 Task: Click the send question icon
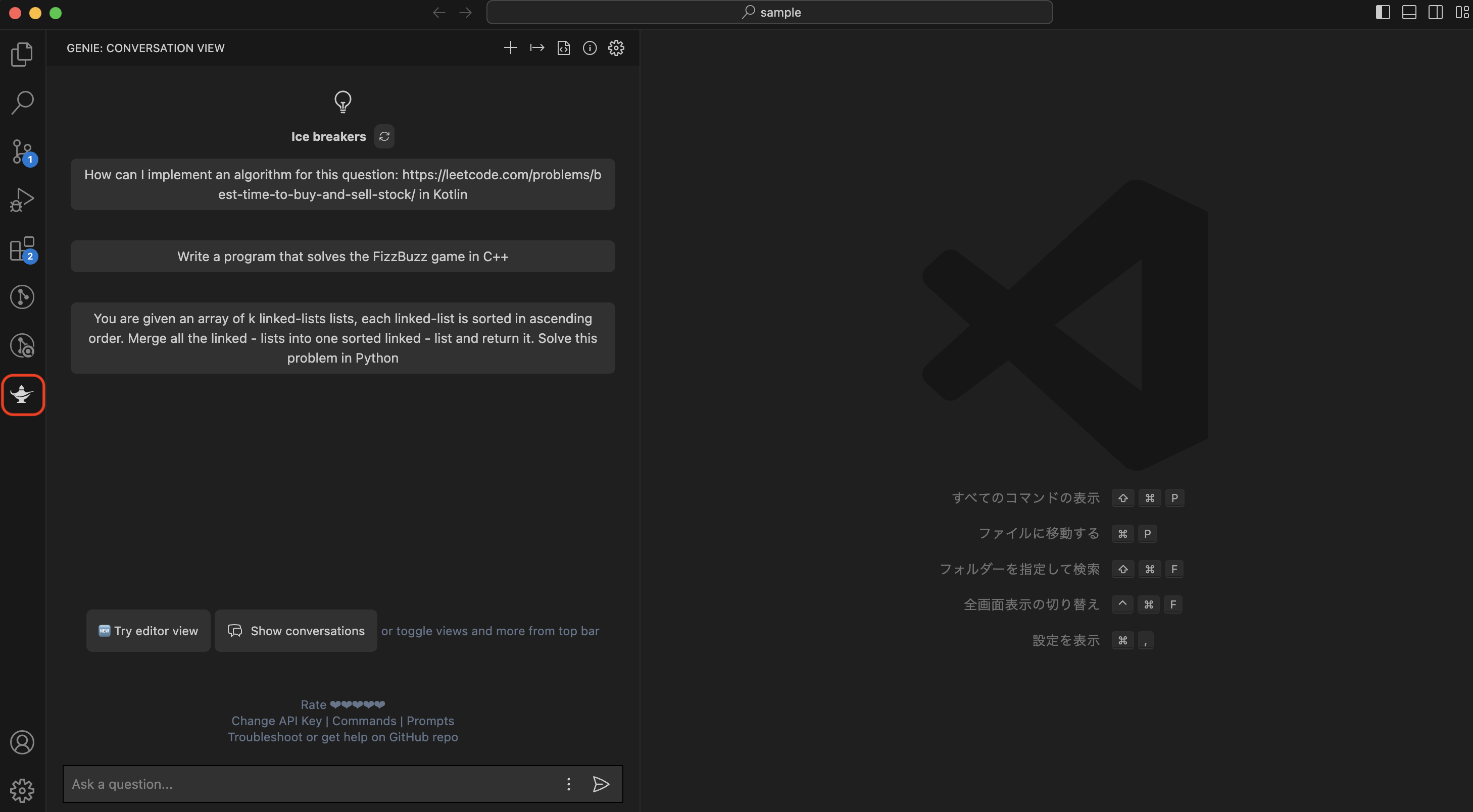pyautogui.click(x=601, y=784)
